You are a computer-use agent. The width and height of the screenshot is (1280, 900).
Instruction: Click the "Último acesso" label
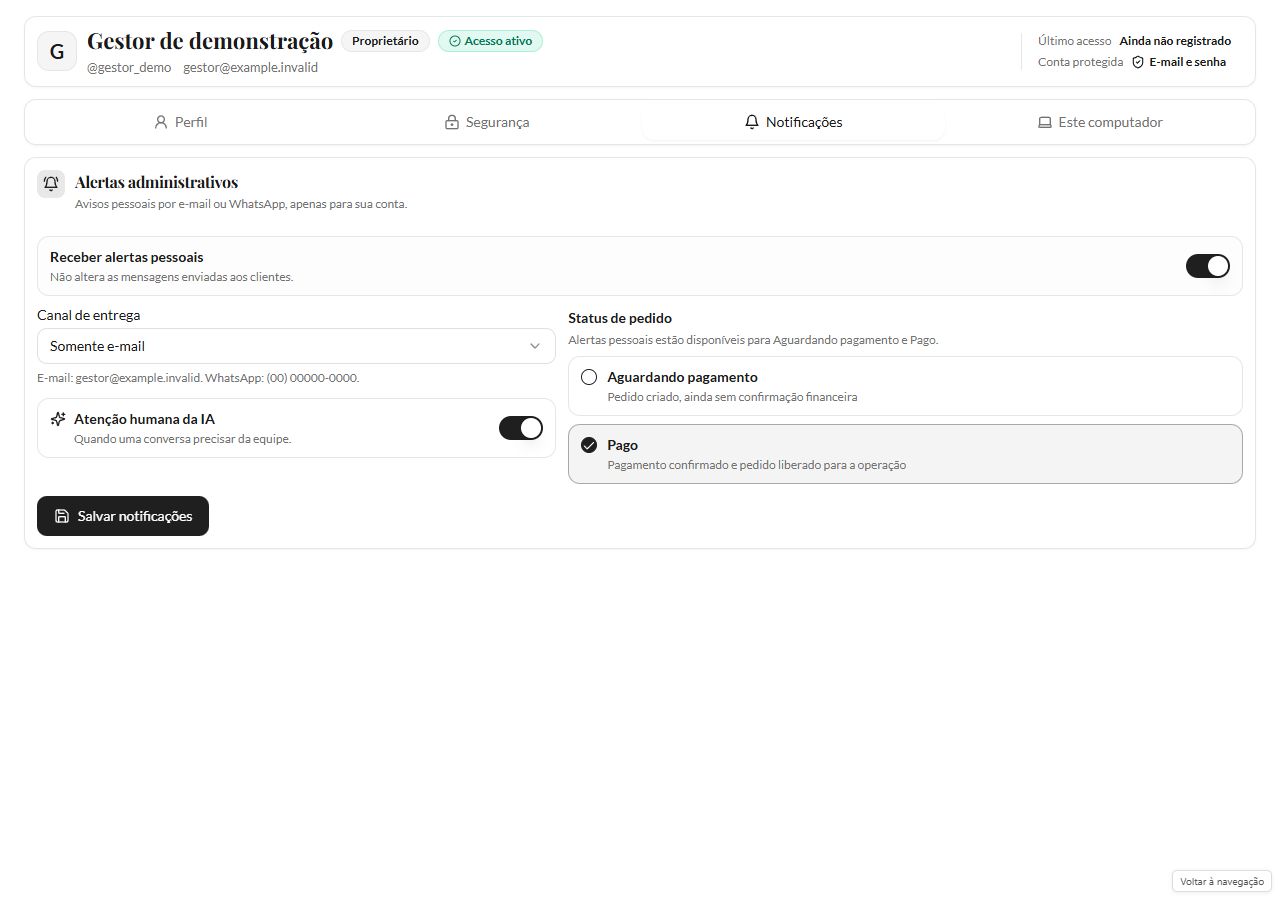[x=1074, y=41]
